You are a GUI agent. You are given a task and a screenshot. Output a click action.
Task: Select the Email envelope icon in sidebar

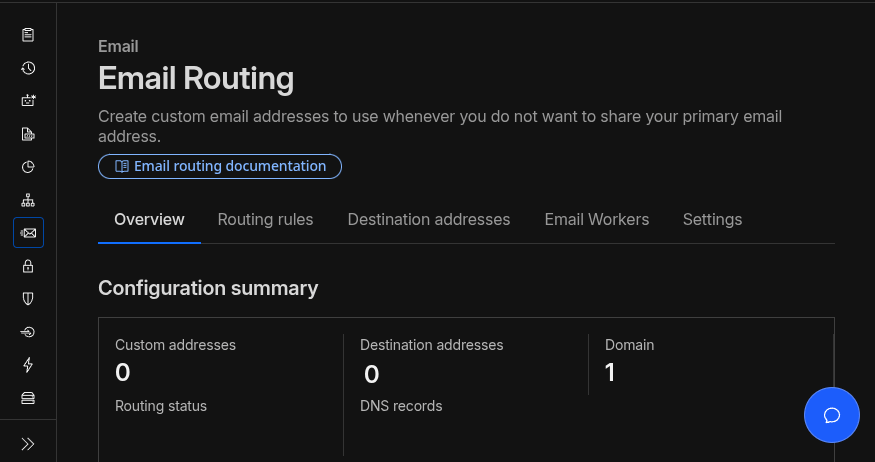28,233
